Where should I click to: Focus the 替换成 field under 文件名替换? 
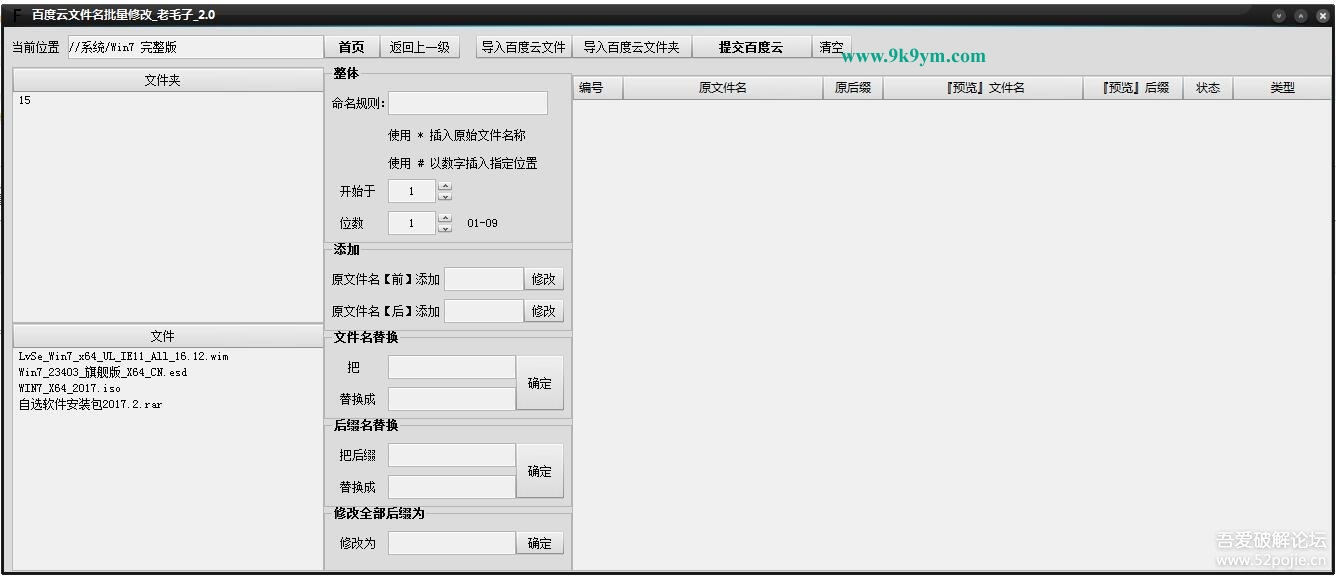click(x=452, y=399)
